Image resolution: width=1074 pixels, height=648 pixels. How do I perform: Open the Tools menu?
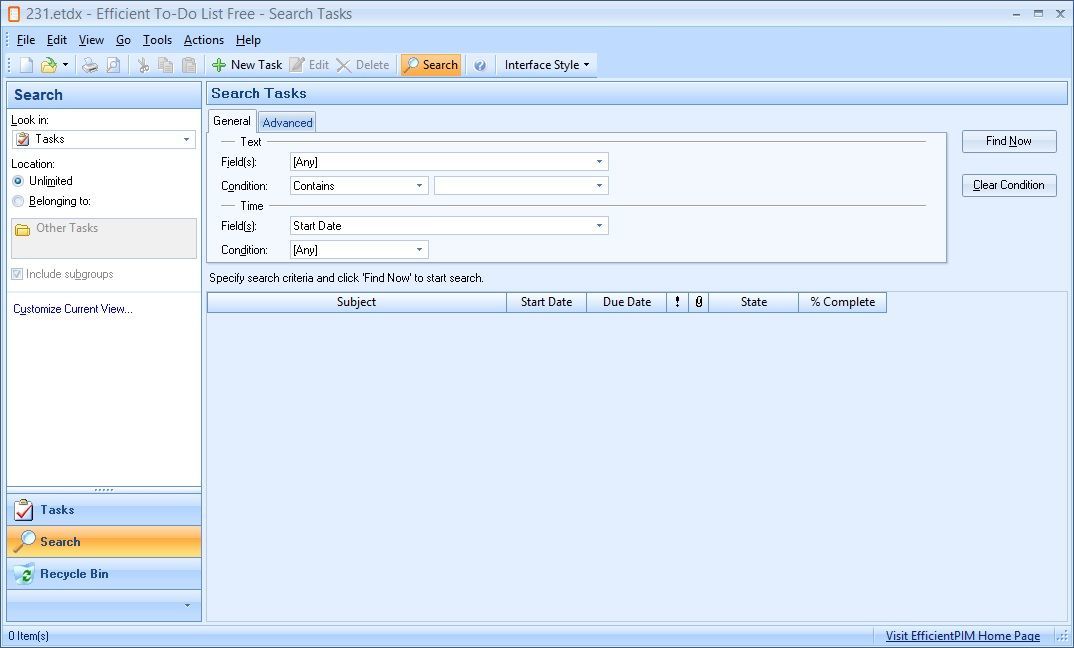coord(156,40)
